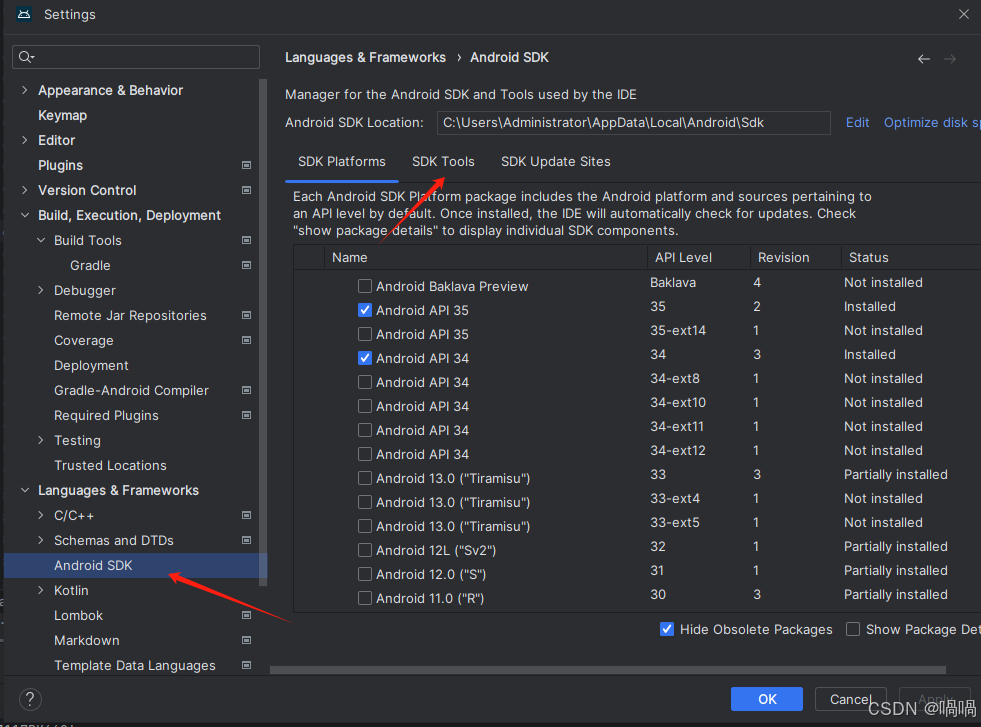Click the project-level icon beside Remote Jar Repositories

tap(247, 315)
